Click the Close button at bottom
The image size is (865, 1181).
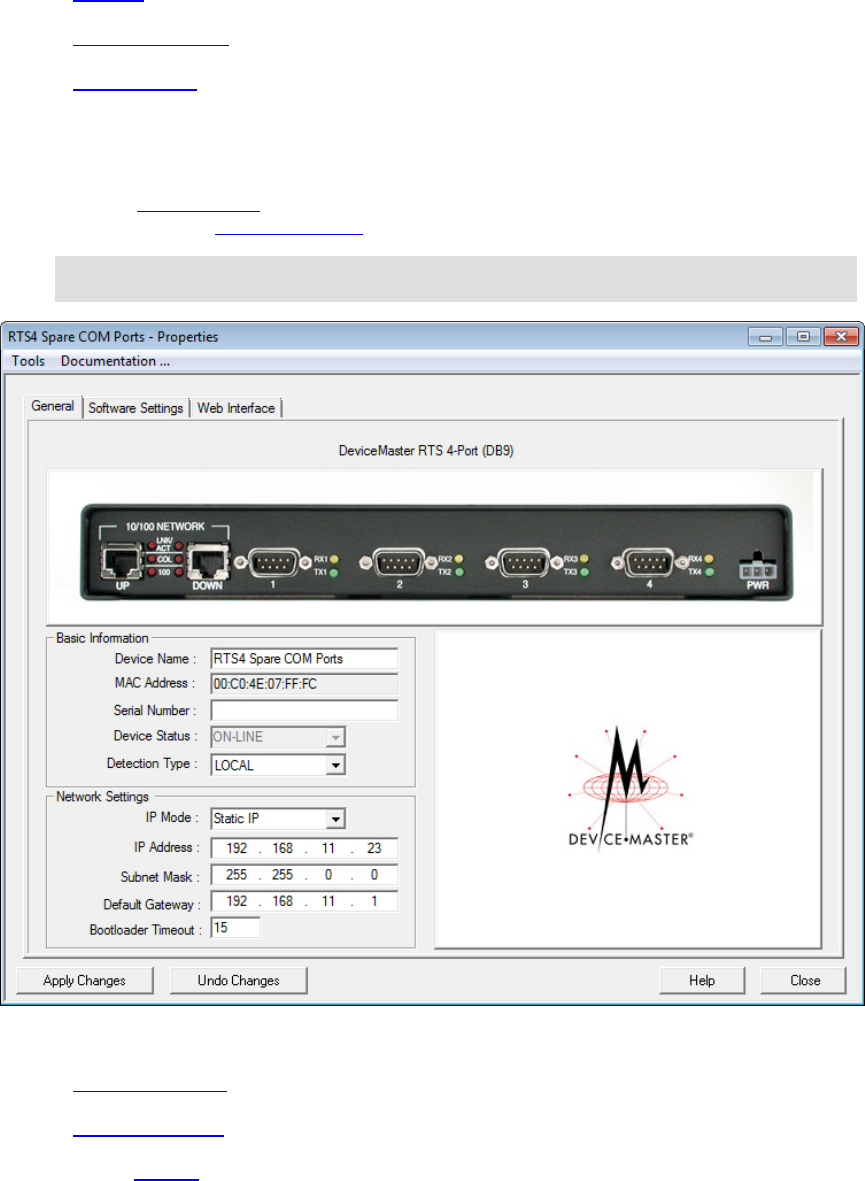(805, 981)
